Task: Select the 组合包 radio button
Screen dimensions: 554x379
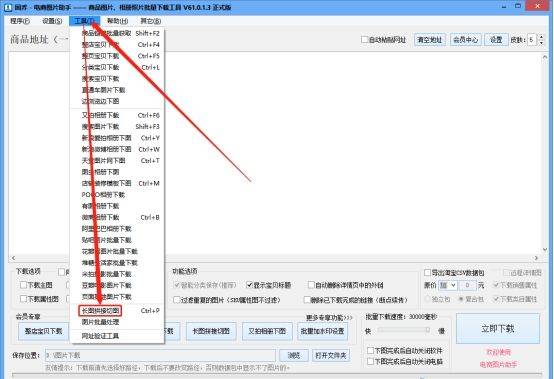Action: tap(461, 299)
